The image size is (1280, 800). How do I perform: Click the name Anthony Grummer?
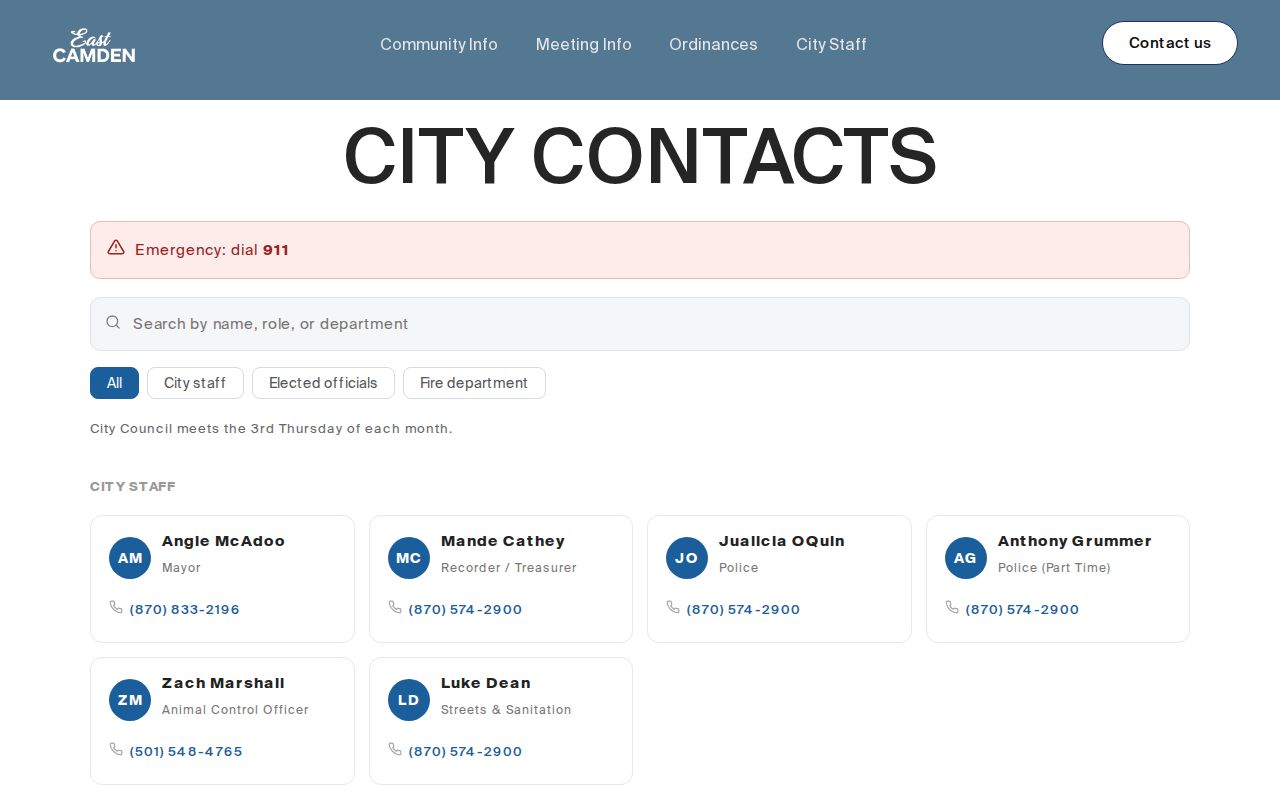pos(1075,541)
